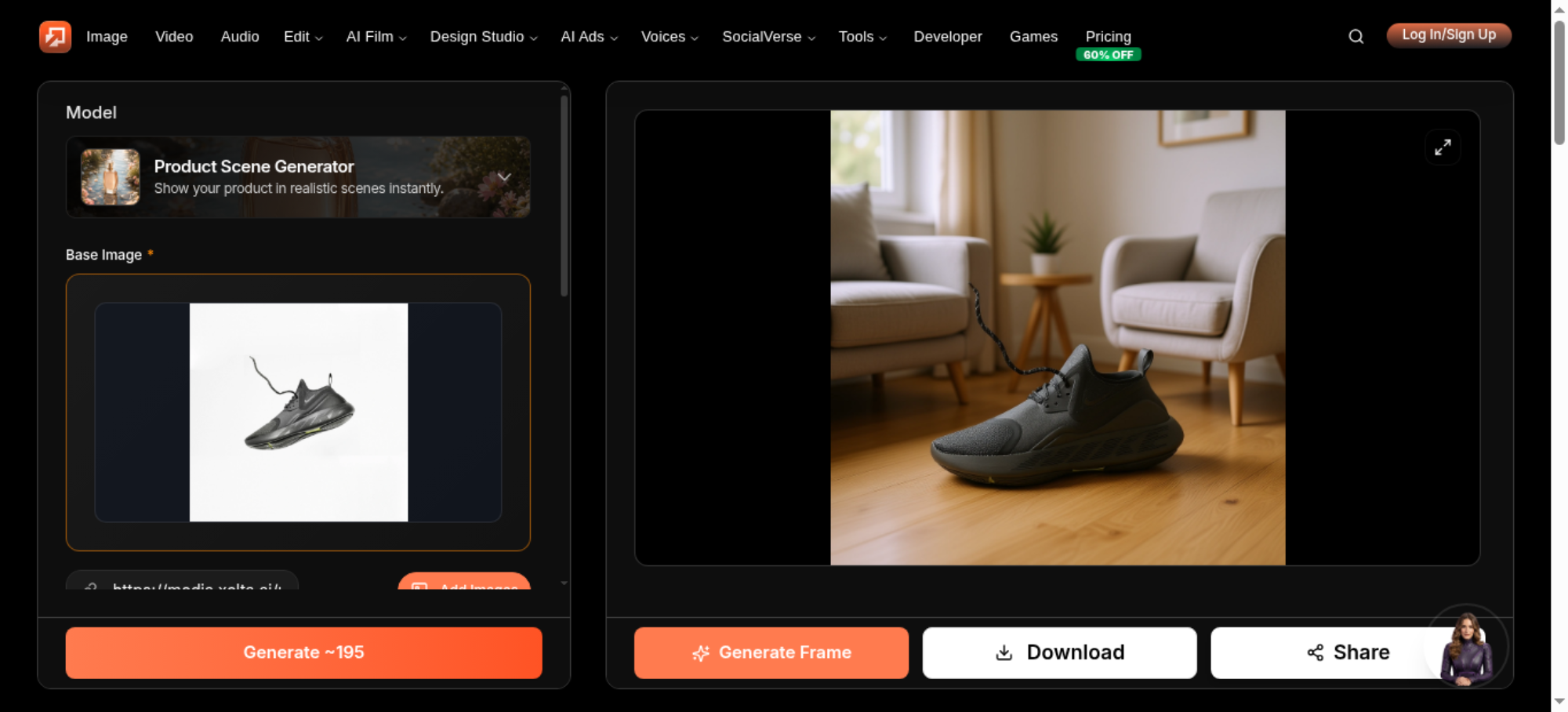Expand generated image to fullscreen
1568x712 pixels.
click(1443, 147)
